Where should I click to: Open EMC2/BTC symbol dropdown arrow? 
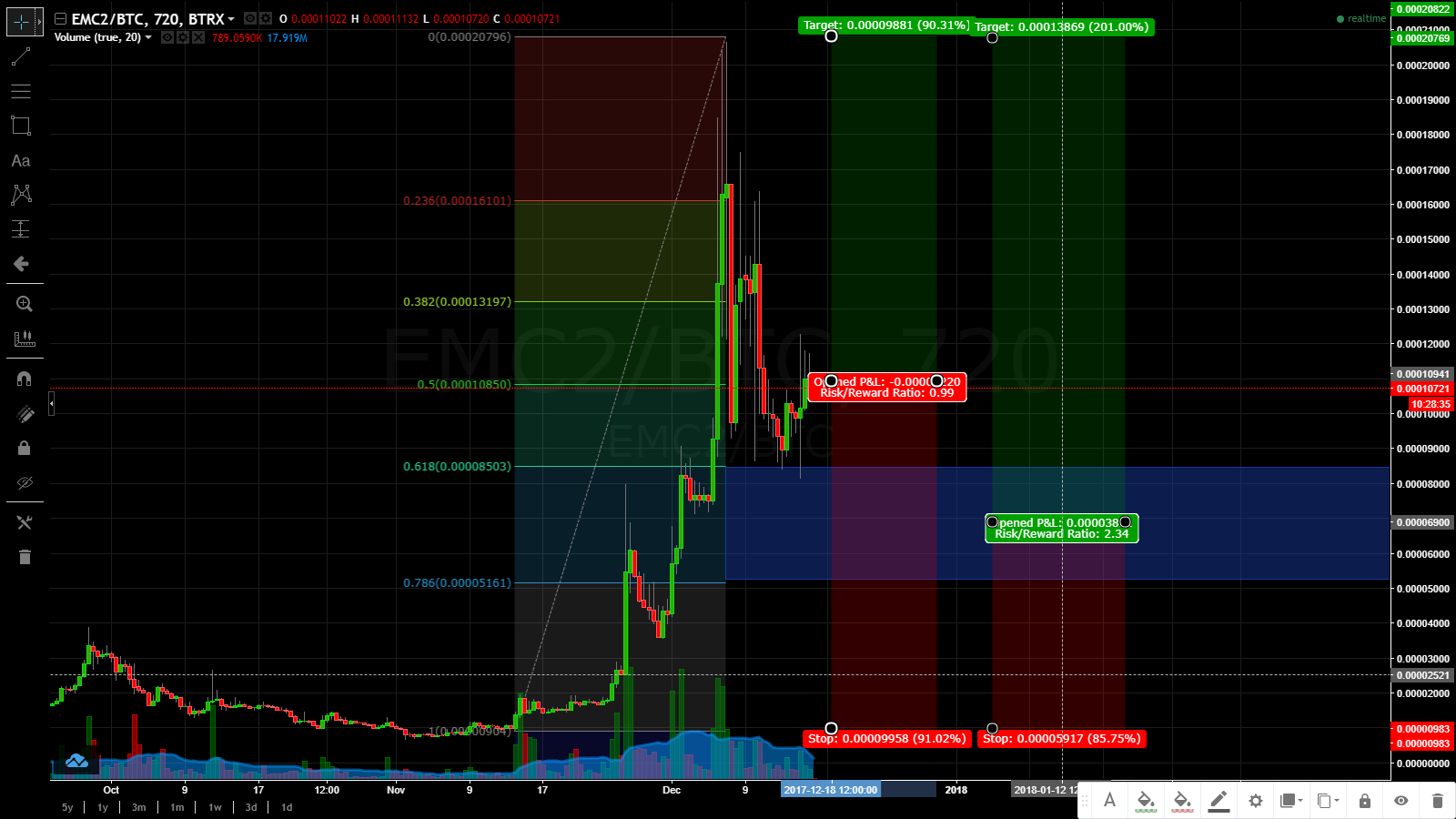(x=231, y=19)
